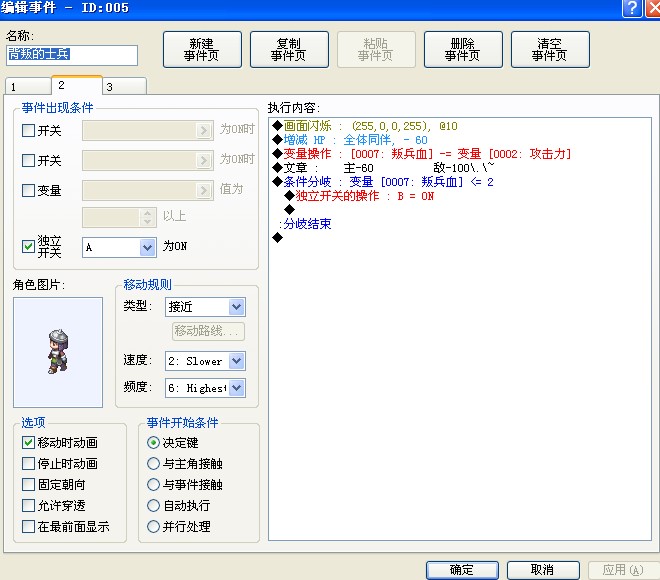The image size is (660, 580).
Task: Check 停止时动画 option
Action: pyautogui.click(x=28, y=463)
